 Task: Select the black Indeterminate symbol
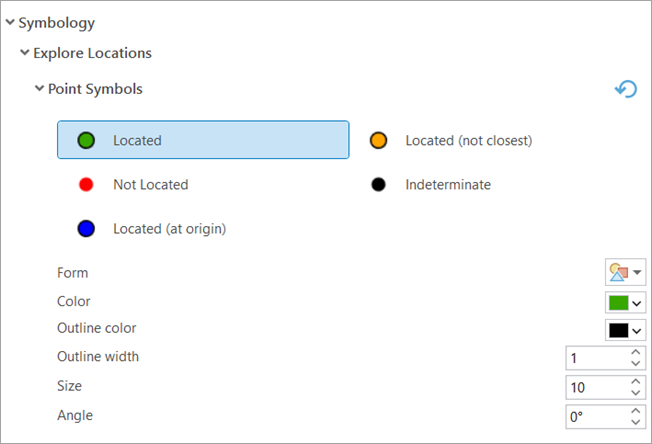point(430,185)
